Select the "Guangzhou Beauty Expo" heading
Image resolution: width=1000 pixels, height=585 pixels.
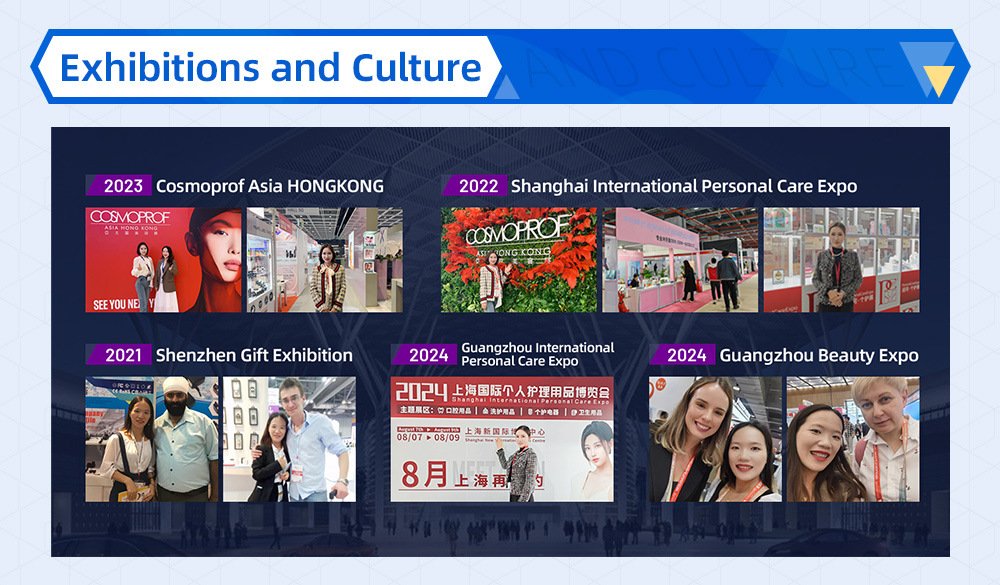click(819, 355)
